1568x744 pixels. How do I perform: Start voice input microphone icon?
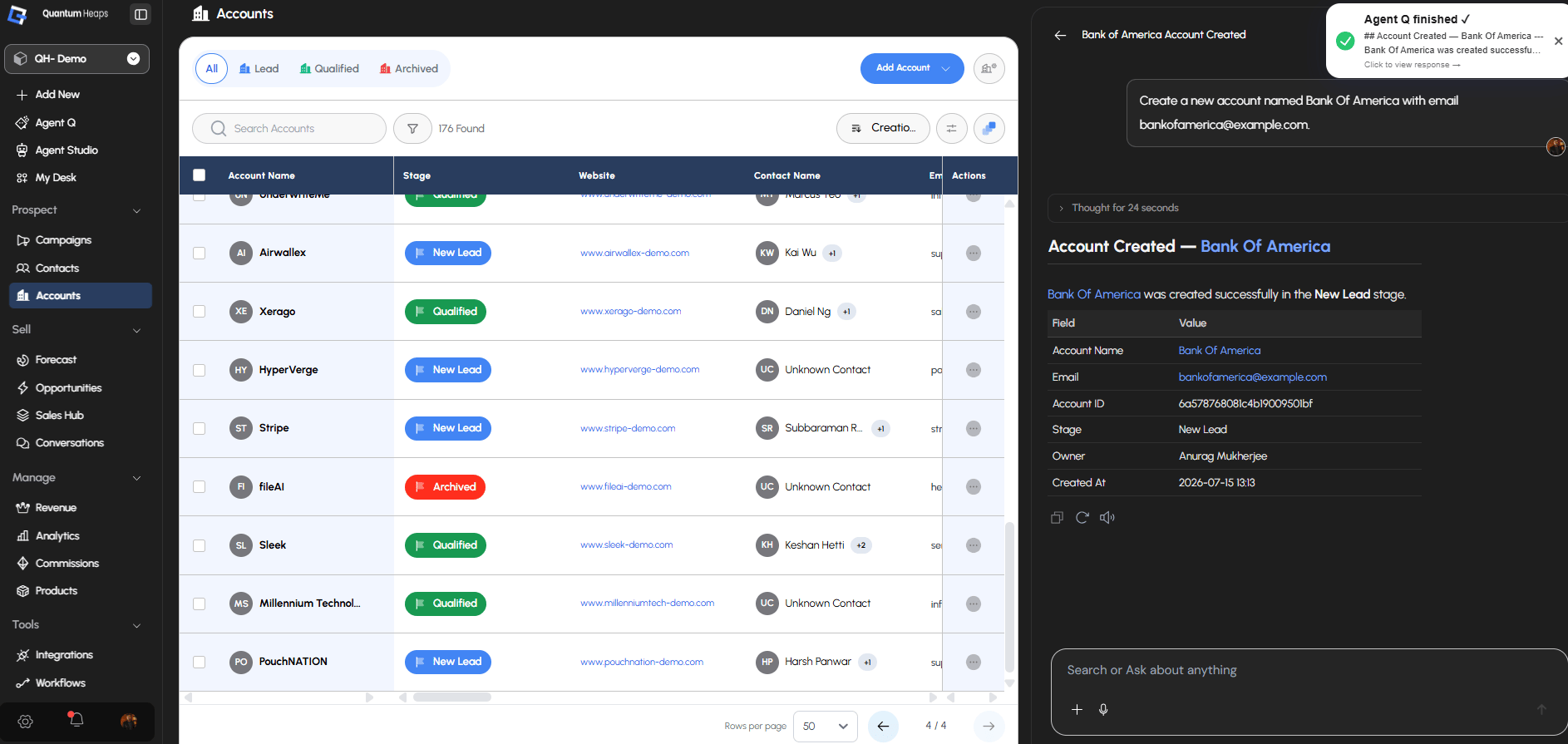[1103, 709]
